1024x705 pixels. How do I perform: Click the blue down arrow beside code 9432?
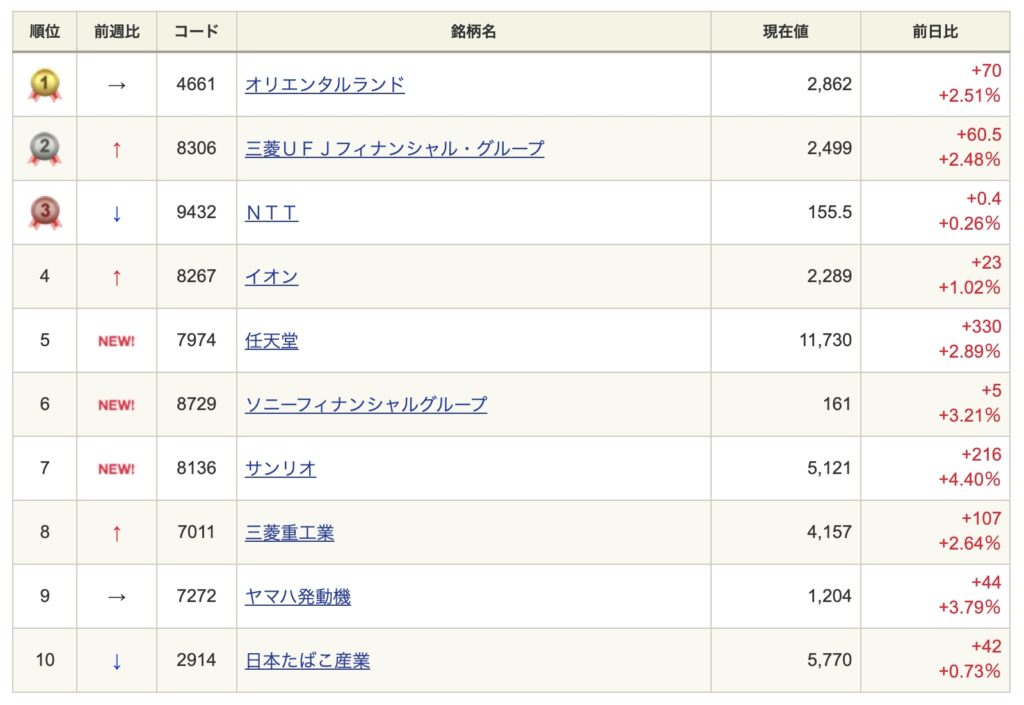pos(116,213)
